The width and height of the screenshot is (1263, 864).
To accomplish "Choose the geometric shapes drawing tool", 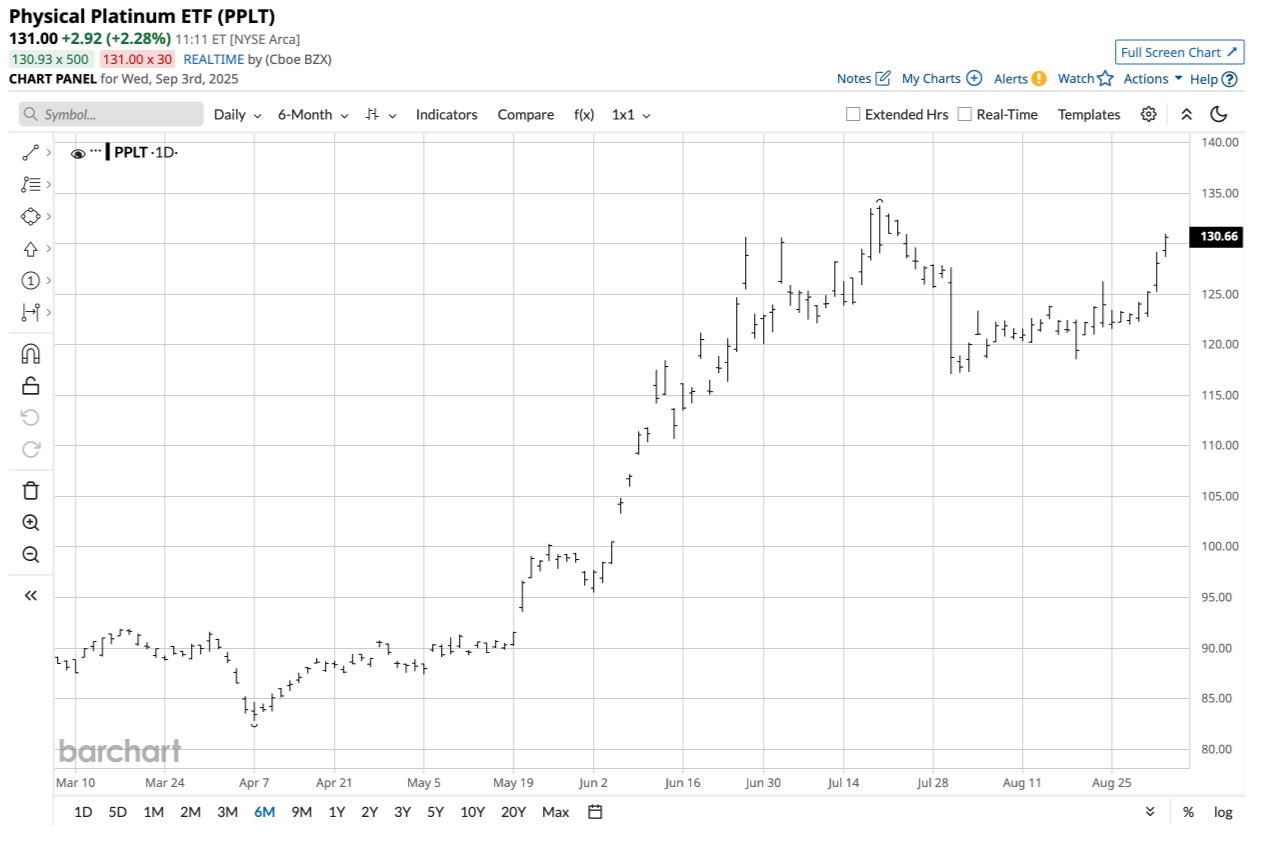I will coord(30,216).
